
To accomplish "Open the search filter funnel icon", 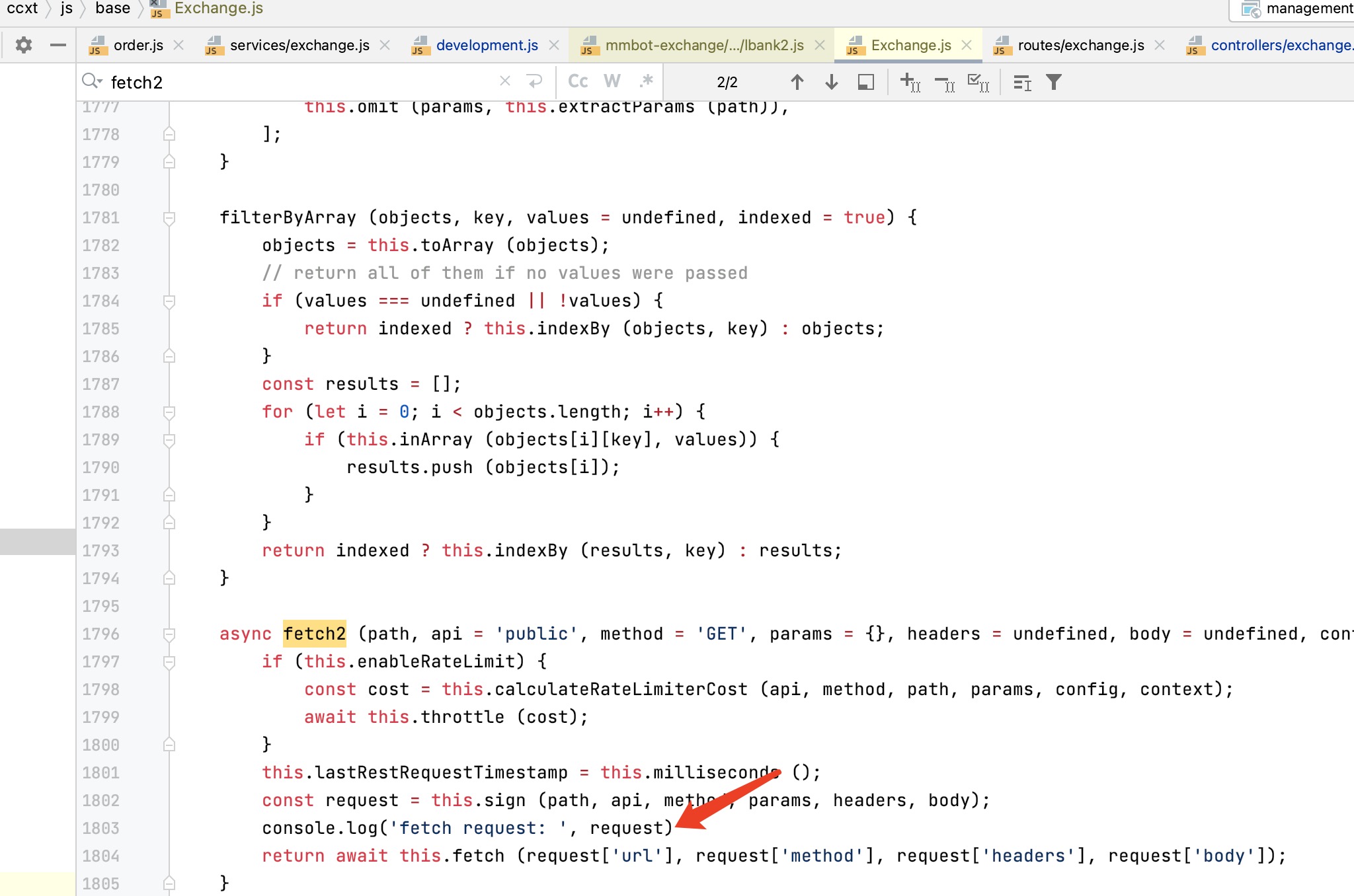I will click(1053, 82).
